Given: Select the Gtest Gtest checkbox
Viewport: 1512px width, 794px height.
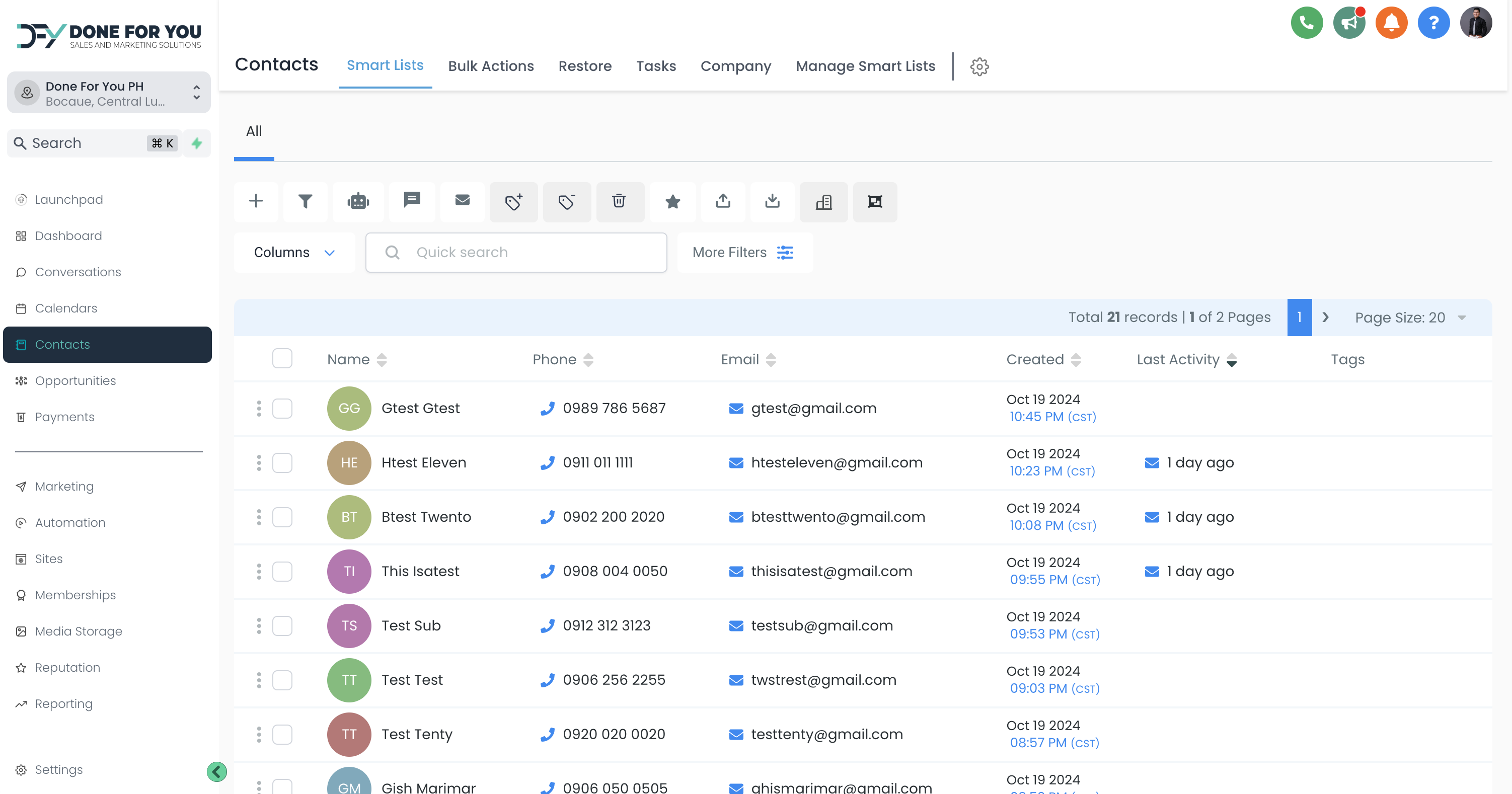Looking at the screenshot, I should [282, 409].
